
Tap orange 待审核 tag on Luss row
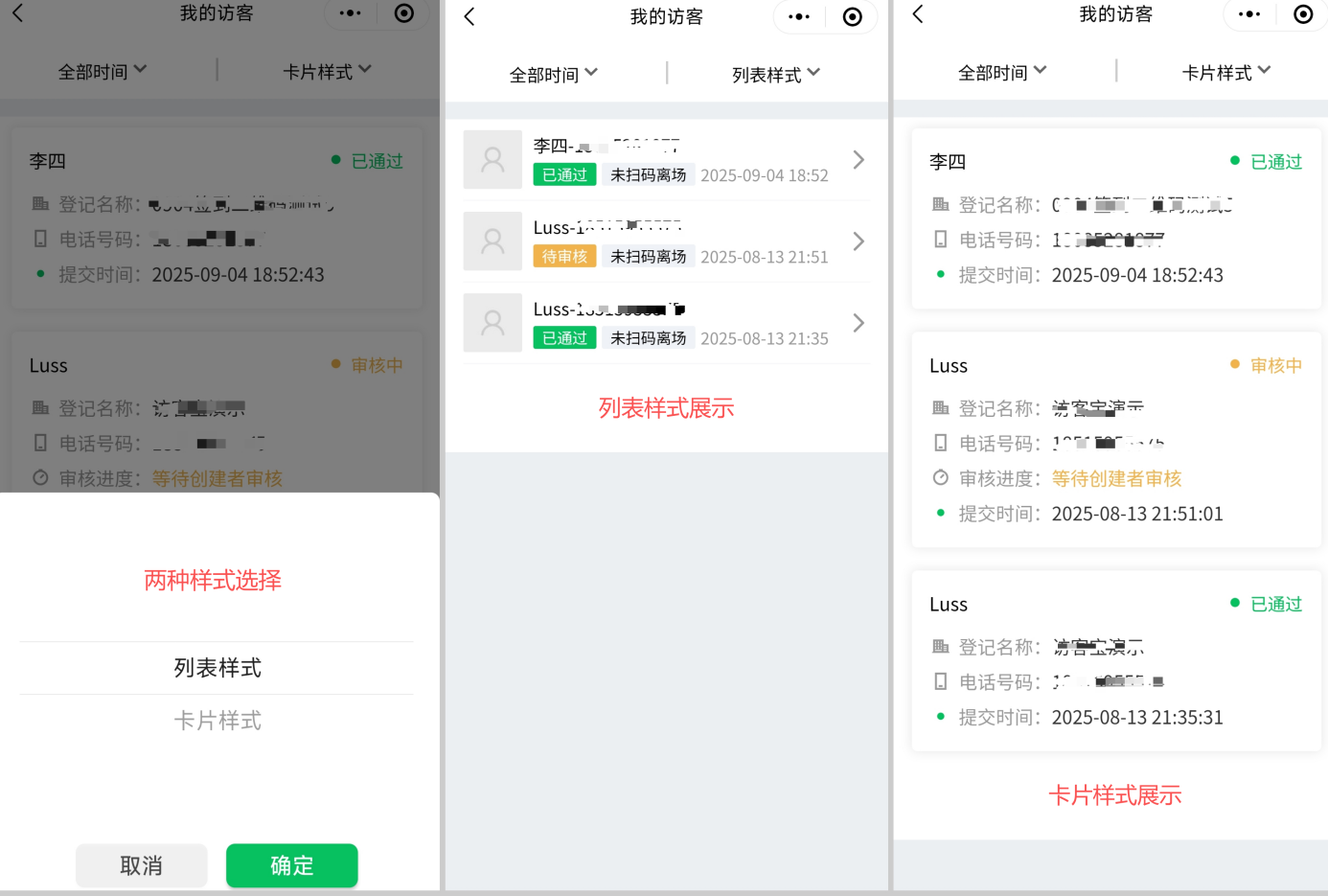[564, 257]
